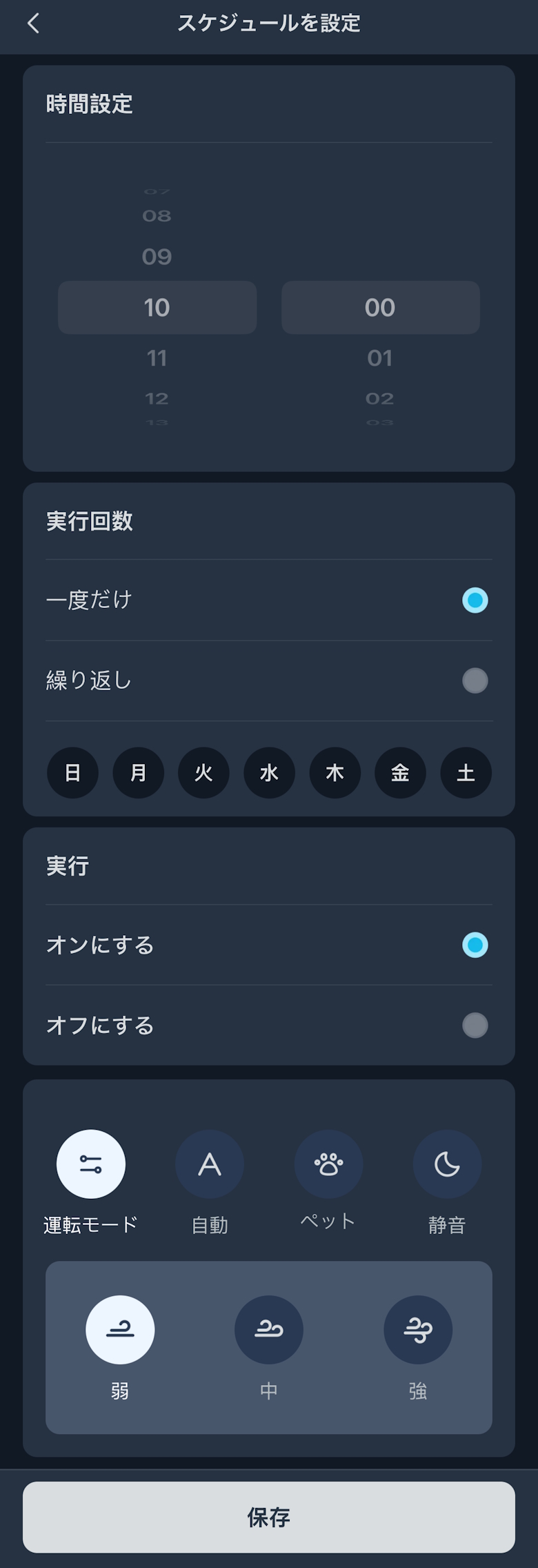Select the ペット pet mode paw icon

[328, 1164]
